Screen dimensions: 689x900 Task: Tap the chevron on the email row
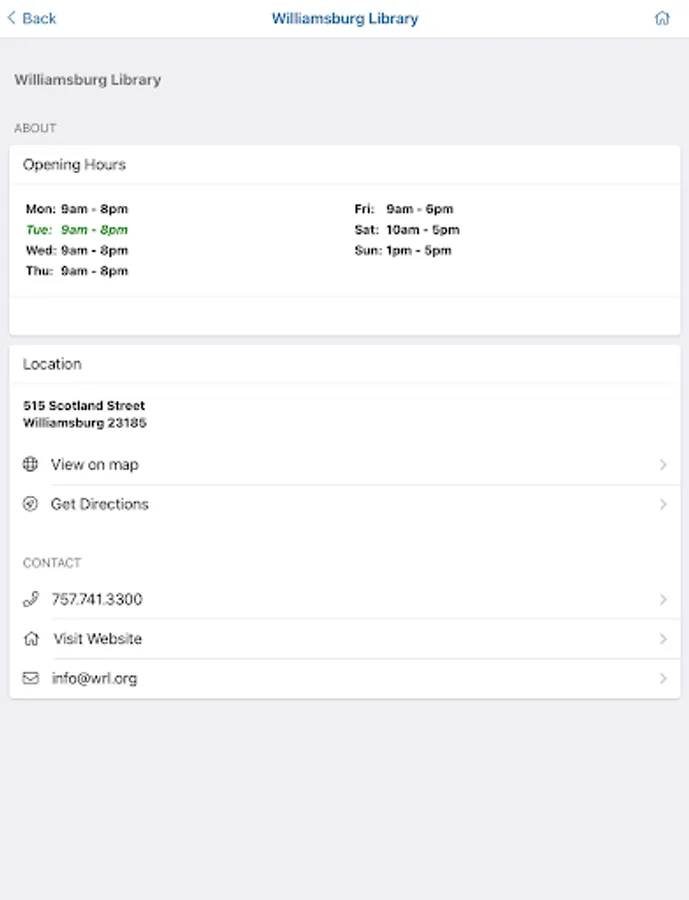pos(663,679)
